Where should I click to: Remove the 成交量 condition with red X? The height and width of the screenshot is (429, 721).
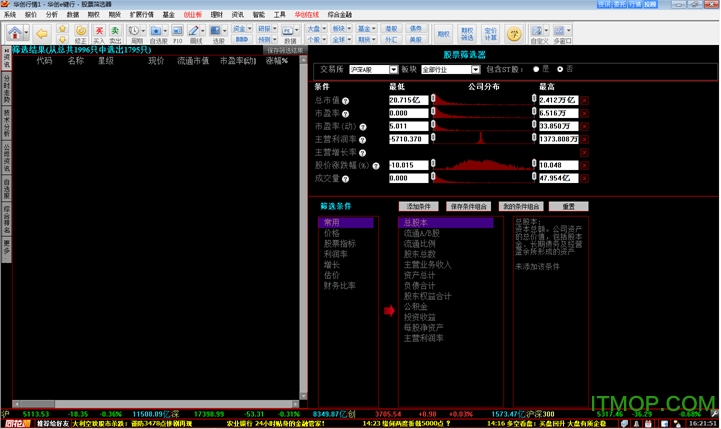tap(584, 178)
